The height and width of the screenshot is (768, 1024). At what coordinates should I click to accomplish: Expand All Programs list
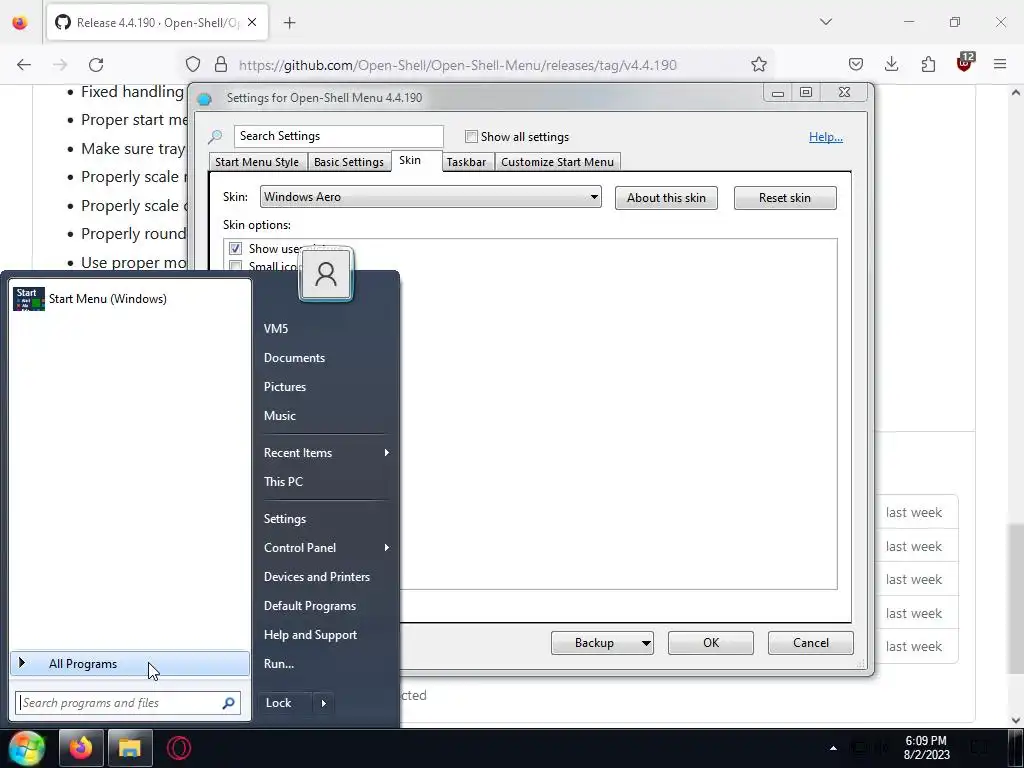130,664
